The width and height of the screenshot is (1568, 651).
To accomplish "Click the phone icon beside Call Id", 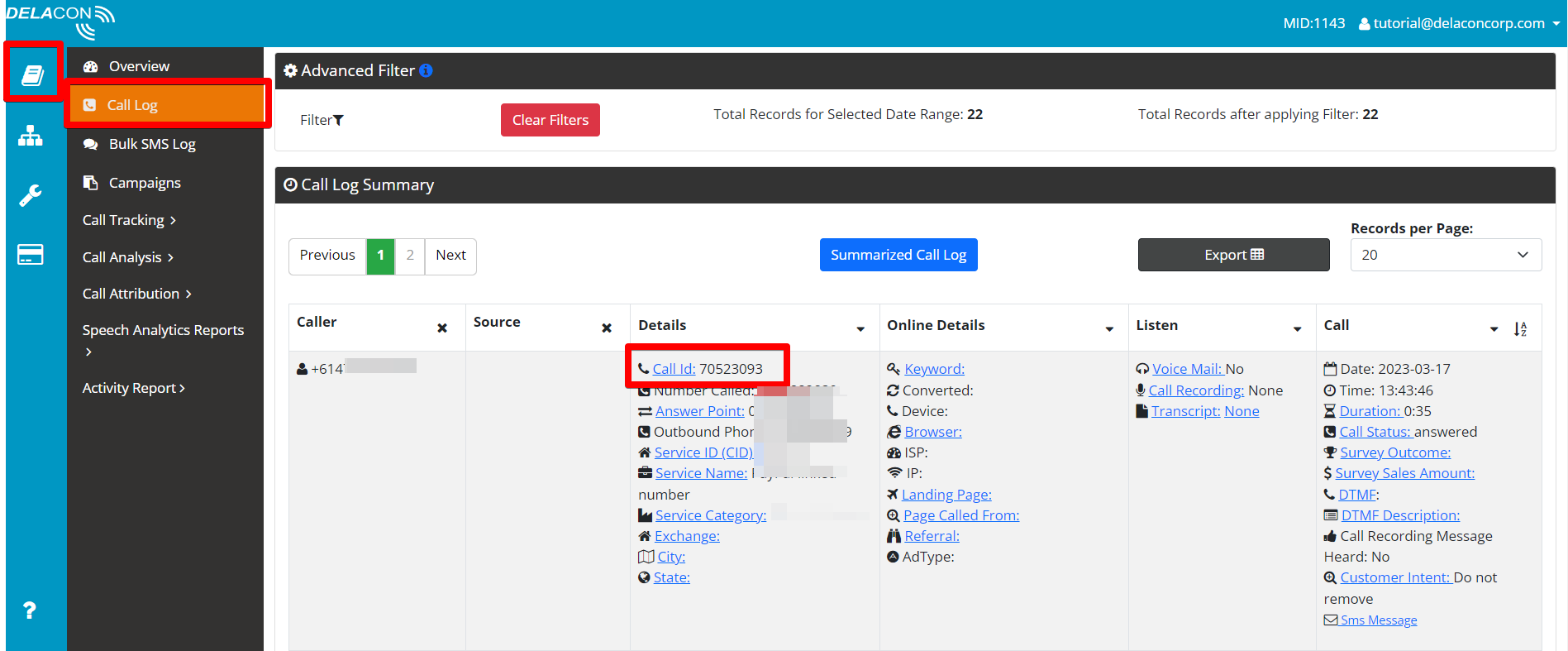I will (x=644, y=369).
